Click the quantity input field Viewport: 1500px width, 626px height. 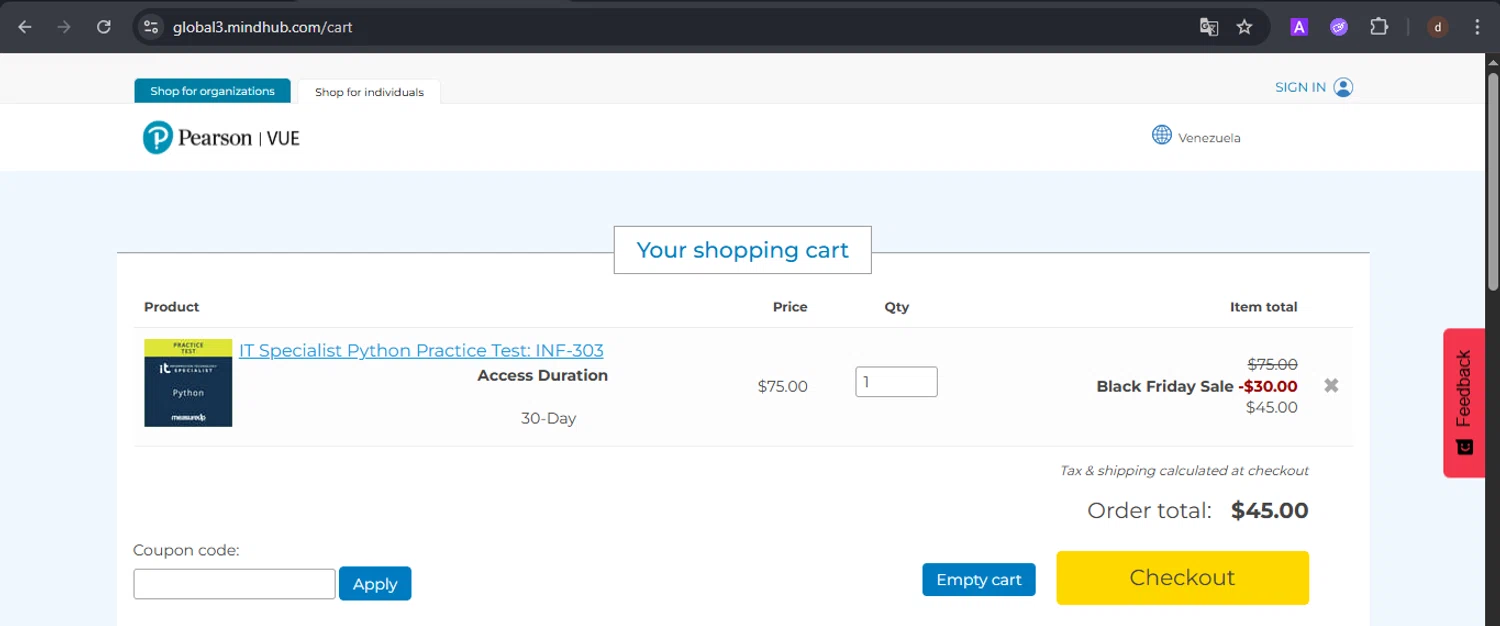coord(896,382)
